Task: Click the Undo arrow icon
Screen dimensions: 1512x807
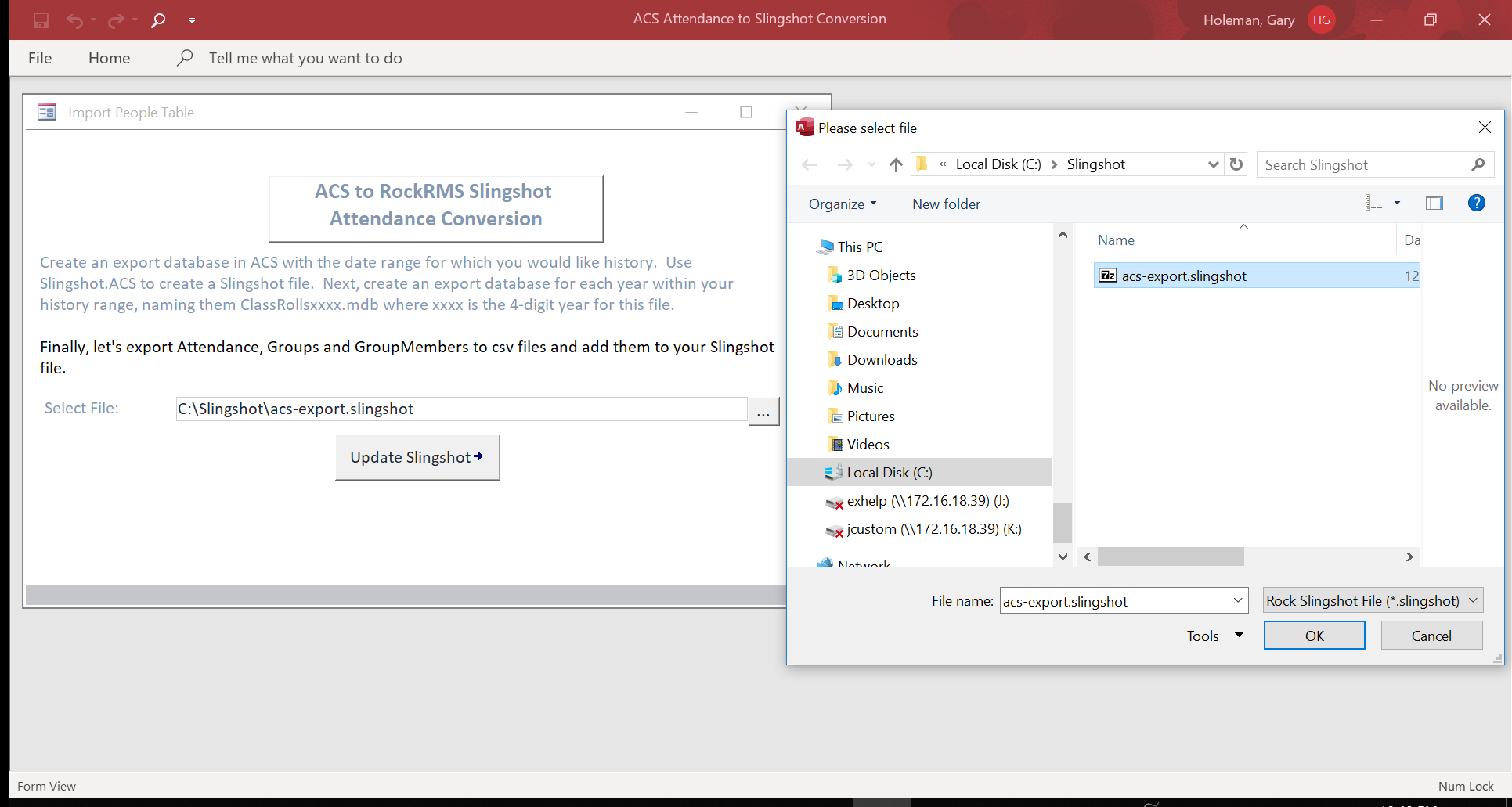Action: pos(74,20)
